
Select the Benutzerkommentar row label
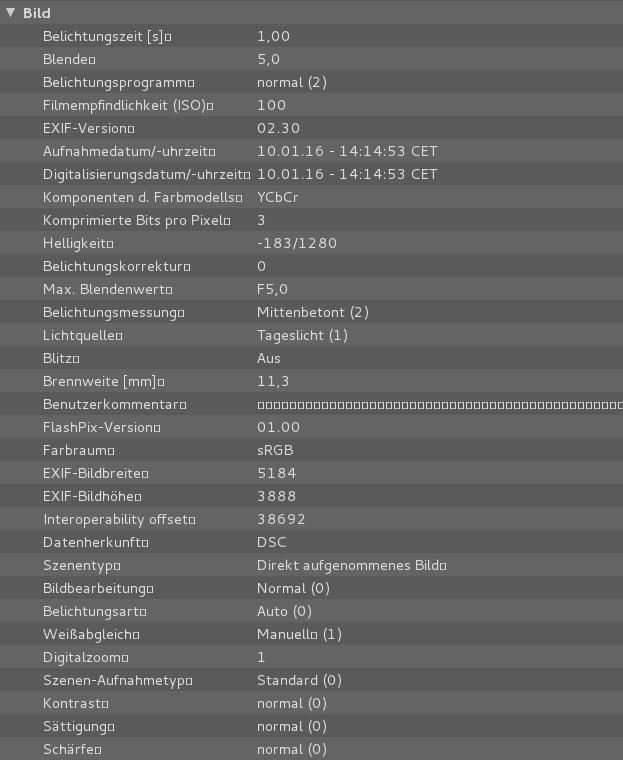[x=112, y=404]
